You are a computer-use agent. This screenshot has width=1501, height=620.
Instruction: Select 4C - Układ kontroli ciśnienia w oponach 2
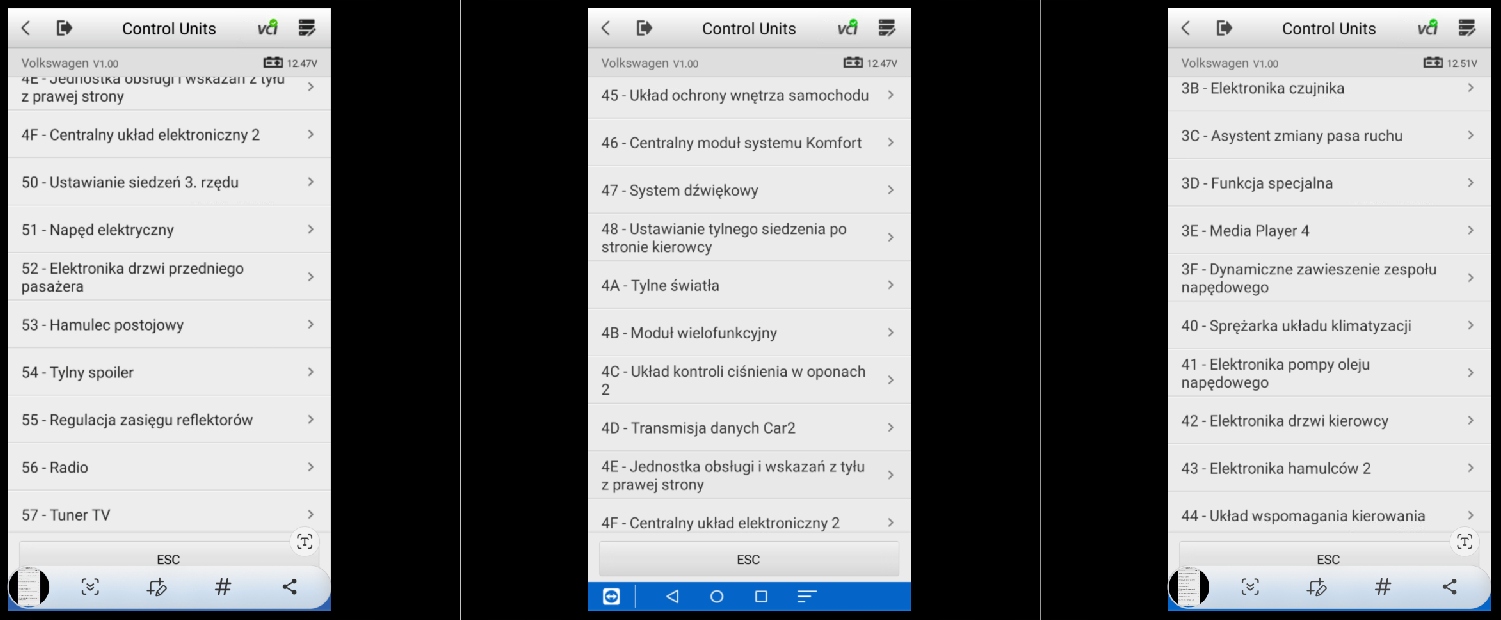[x=749, y=380]
